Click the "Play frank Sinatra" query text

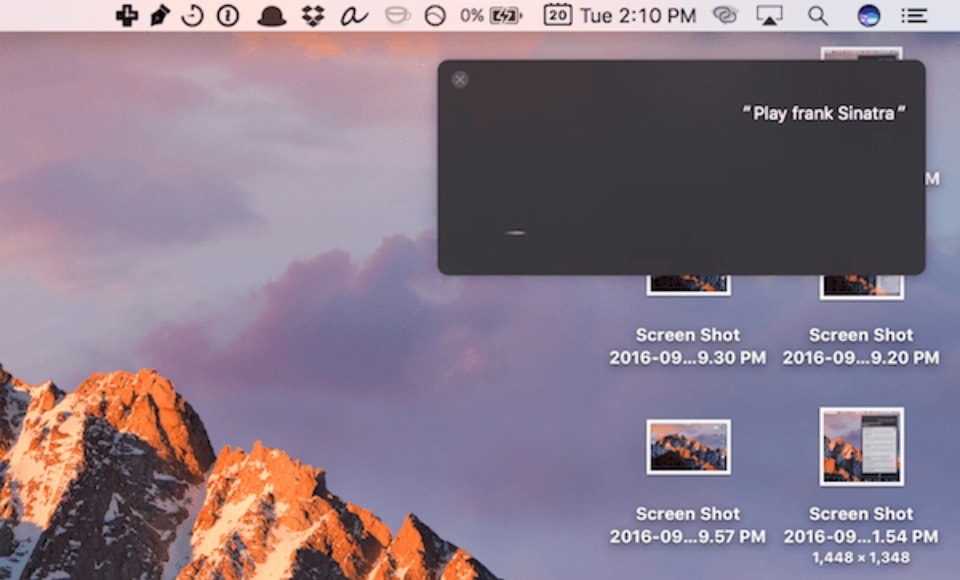click(823, 113)
